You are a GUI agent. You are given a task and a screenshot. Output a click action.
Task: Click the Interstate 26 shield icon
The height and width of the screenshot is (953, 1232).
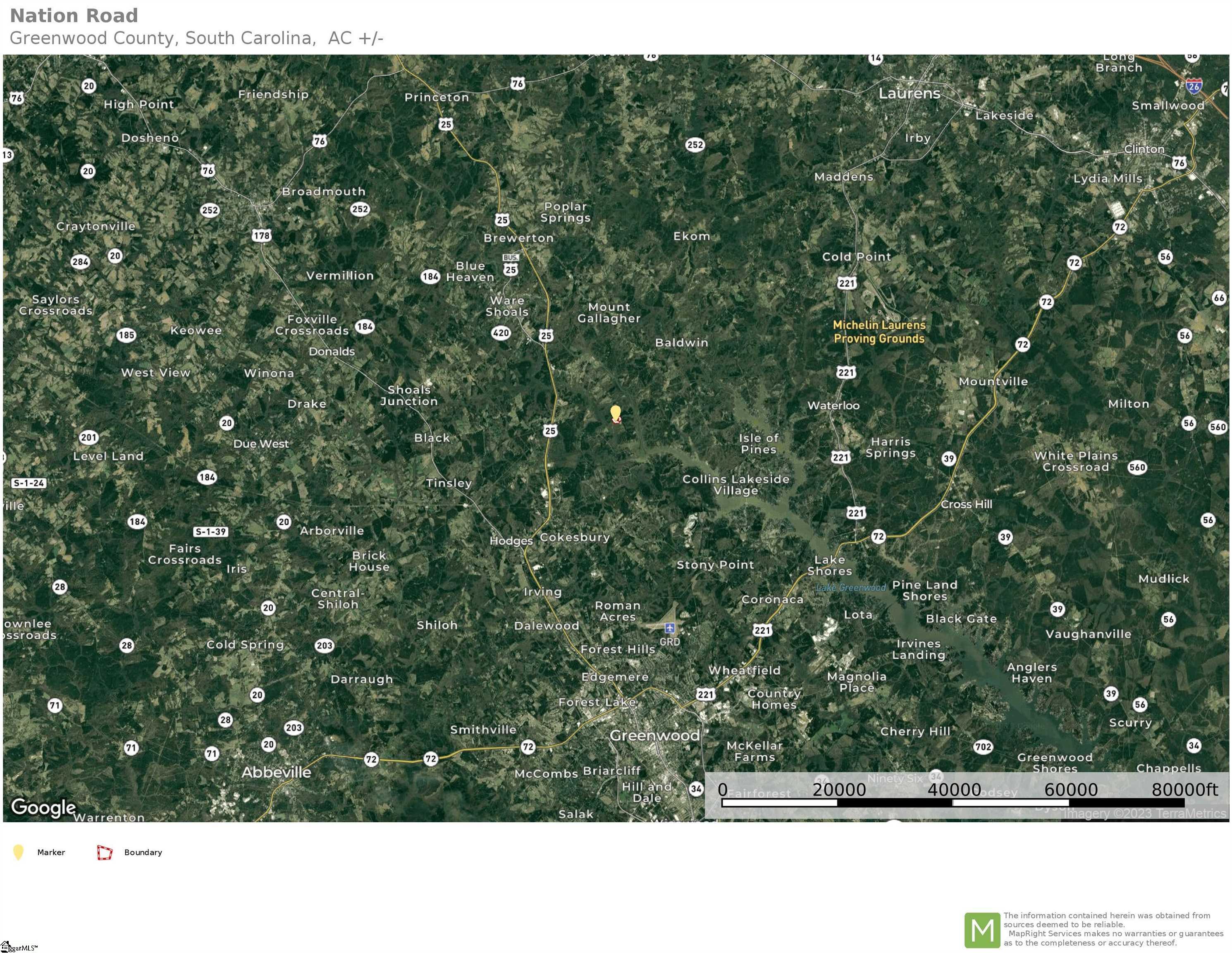pyautogui.click(x=1194, y=86)
